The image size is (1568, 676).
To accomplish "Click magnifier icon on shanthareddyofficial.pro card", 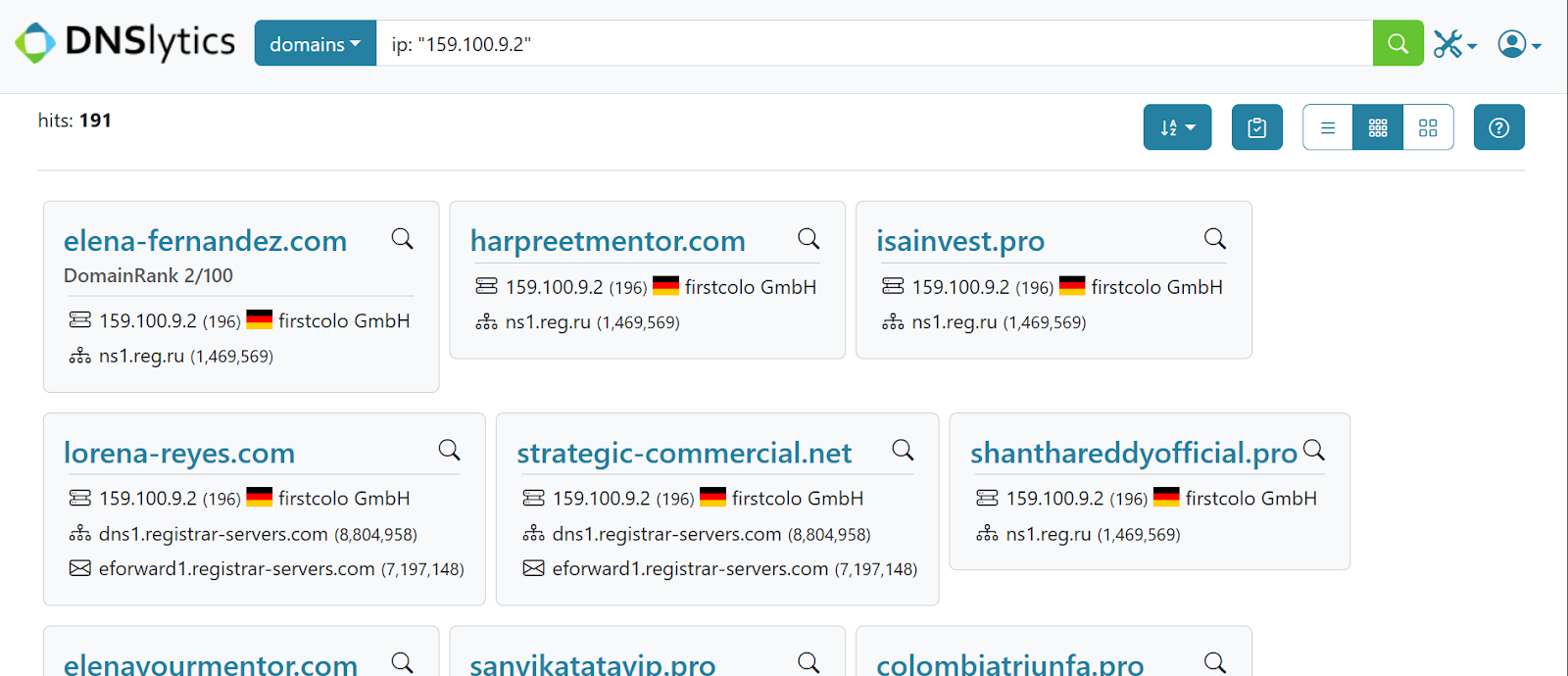I will tap(1314, 450).
